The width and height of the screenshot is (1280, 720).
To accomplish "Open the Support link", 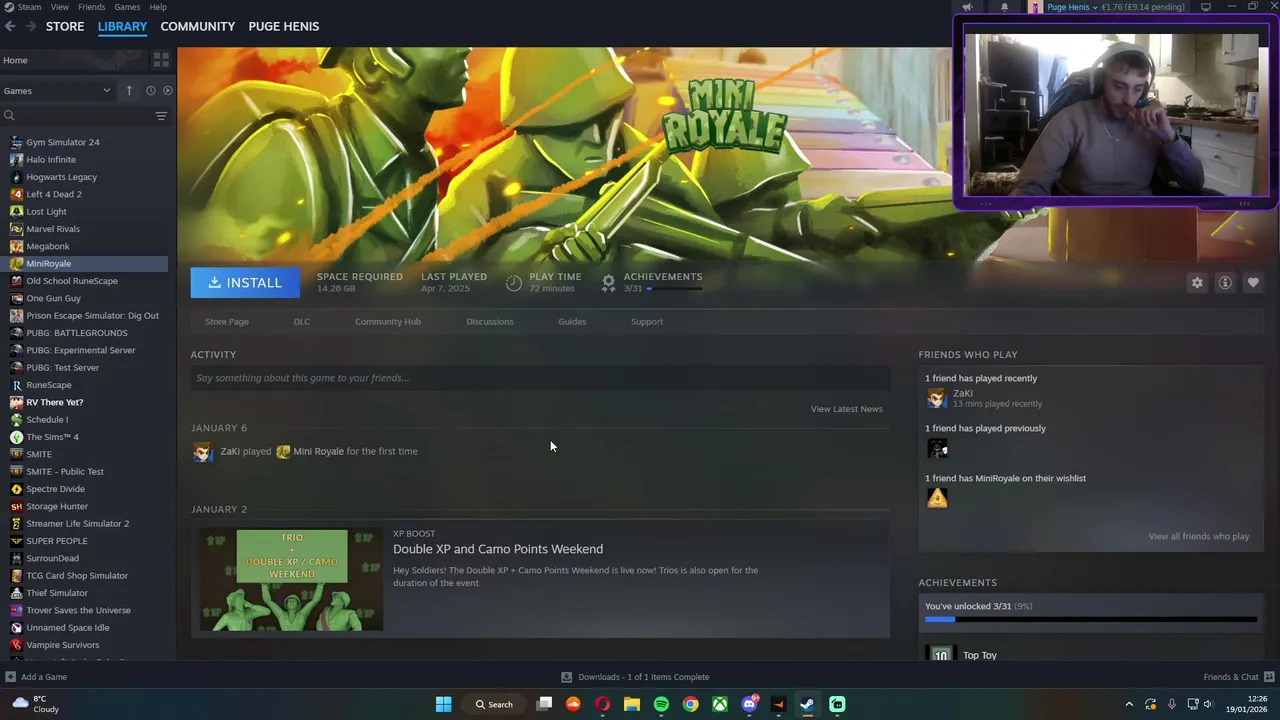I will pyautogui.click(x=647, y=322).
